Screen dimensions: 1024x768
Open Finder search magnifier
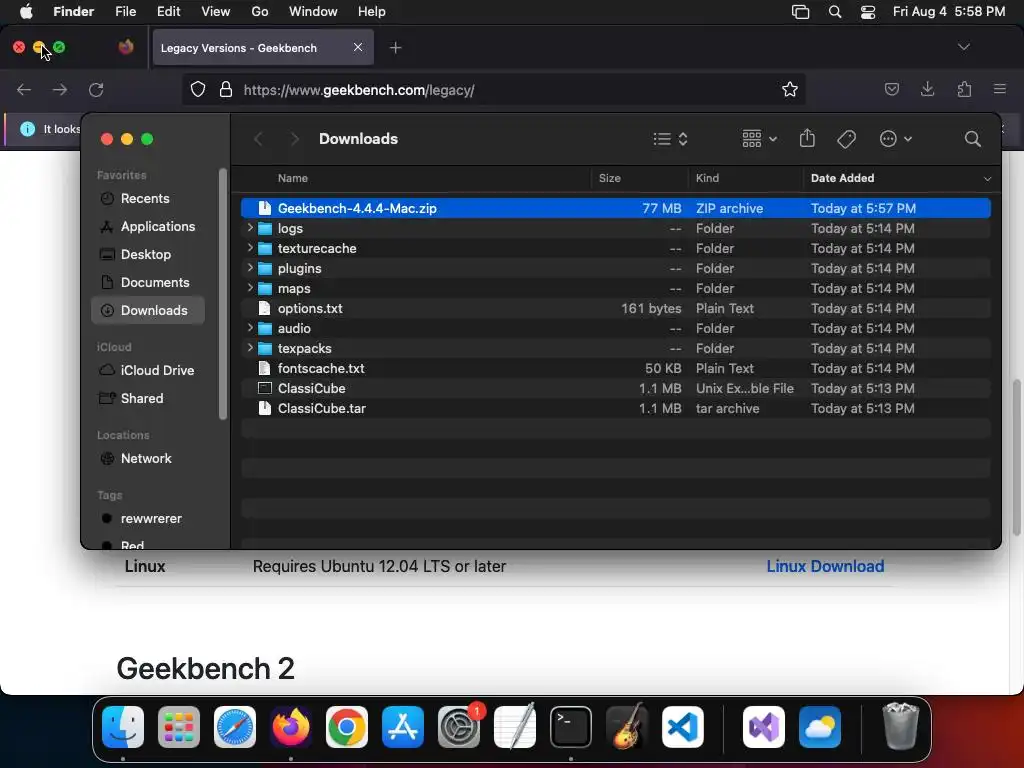click(x=972, y=138)
